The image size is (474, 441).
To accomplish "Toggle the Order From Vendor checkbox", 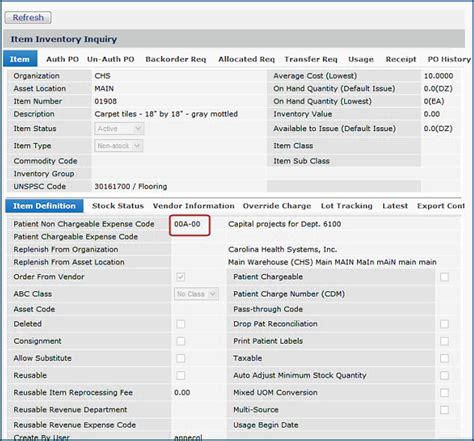I will 181,277.
